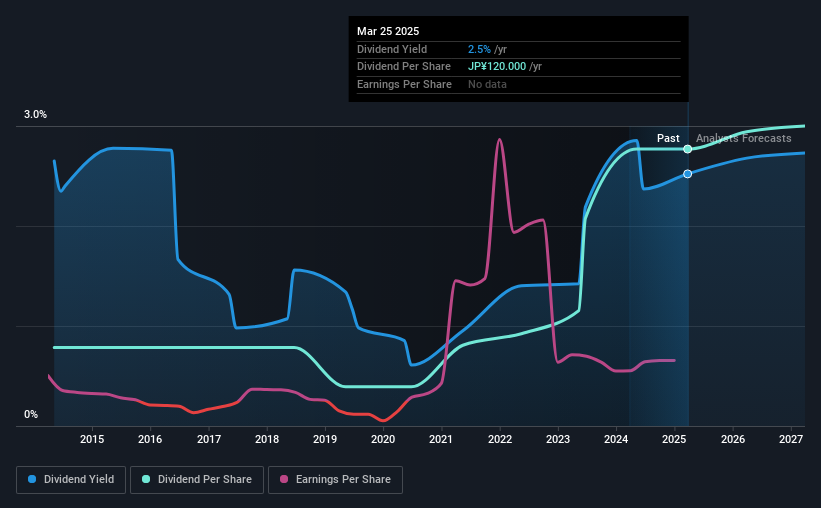Click the 0% y-axis label
Image resolution: width=821 pixels, height=508 pixels.
coord(31,415)
